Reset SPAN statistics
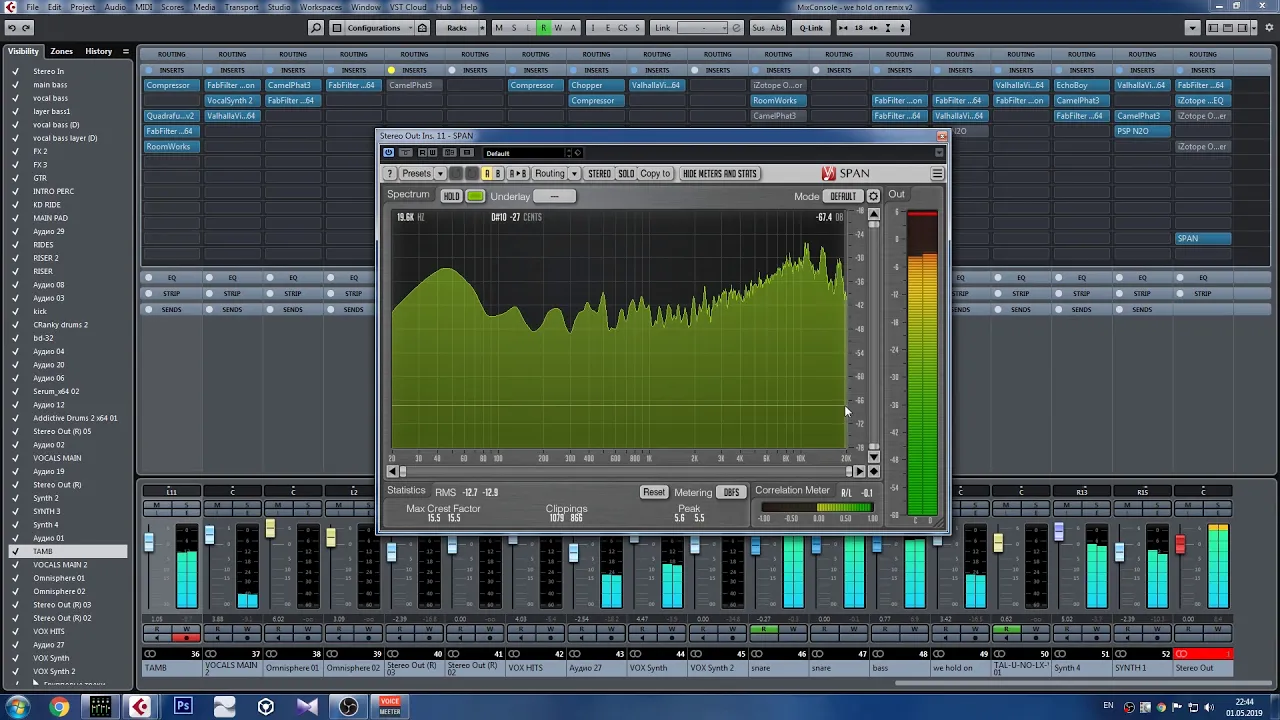The height and width of the screenshot is (720, 1280). [654, 492]
